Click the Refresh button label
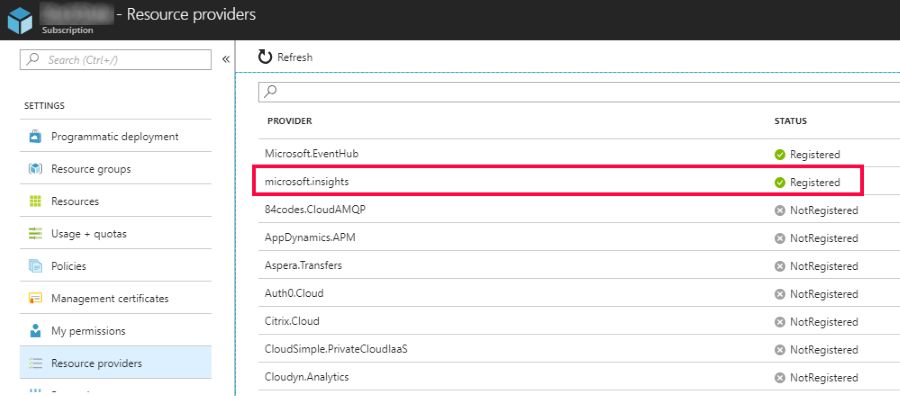The width and height of the screenshot is (900, 396). 295,57
